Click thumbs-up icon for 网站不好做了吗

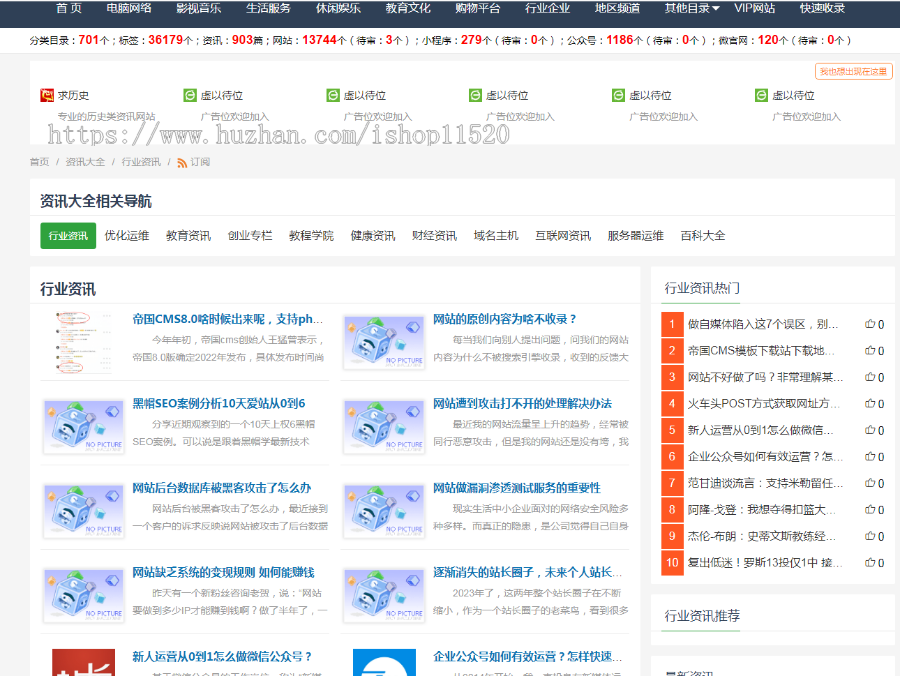coord(870,377)
